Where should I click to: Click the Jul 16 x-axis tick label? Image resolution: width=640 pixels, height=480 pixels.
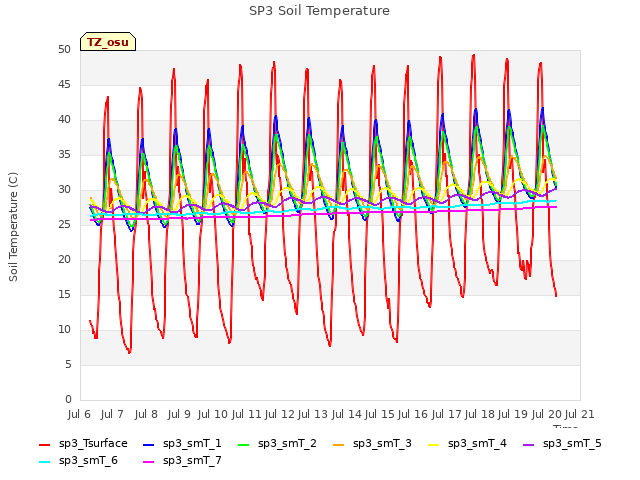pyautogui.click(x=413, y=415)
